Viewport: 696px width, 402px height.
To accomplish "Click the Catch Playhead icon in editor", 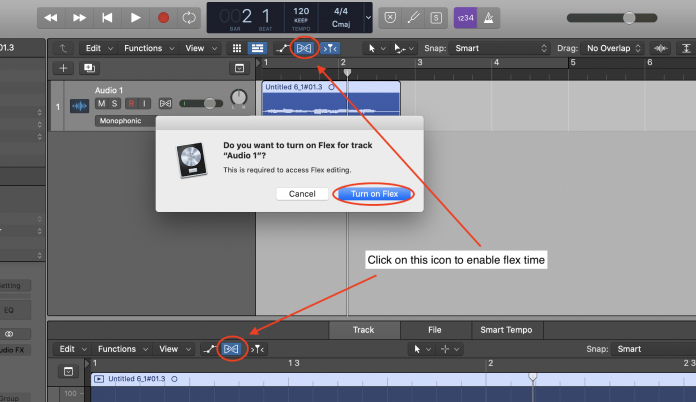I will [x=257, y=349].
